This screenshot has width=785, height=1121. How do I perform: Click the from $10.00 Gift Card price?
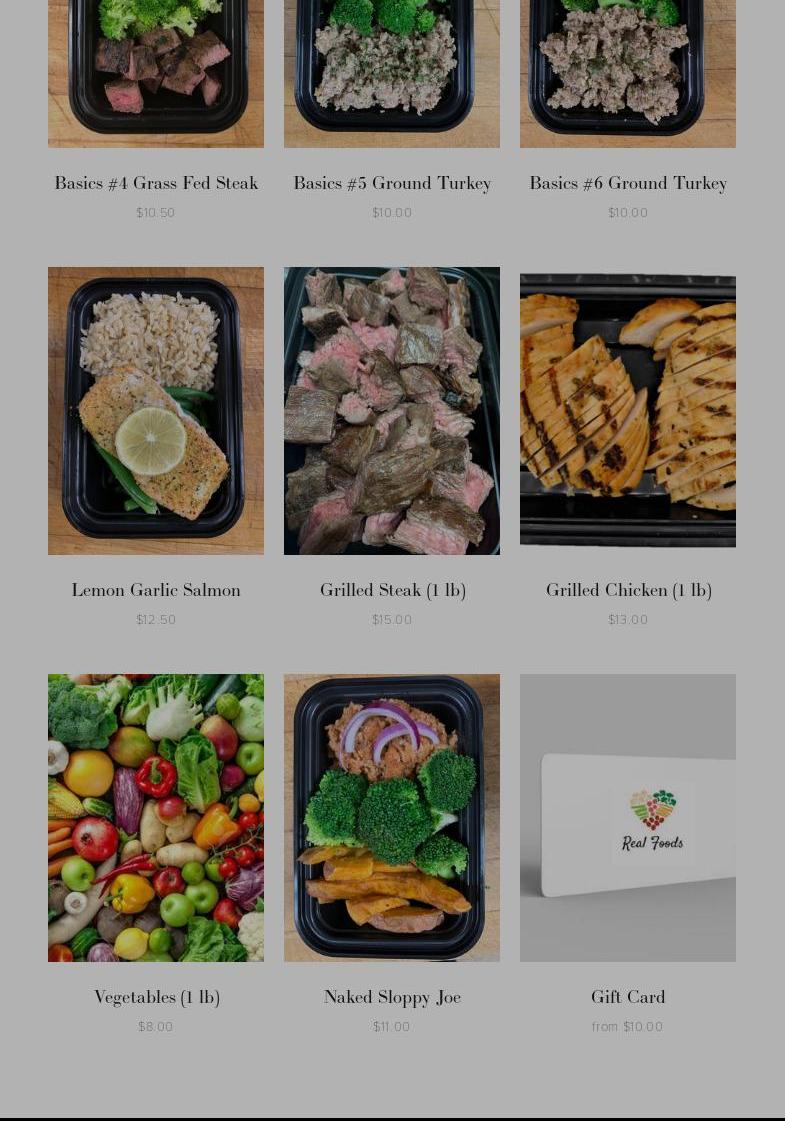(x=627, y=1027)
